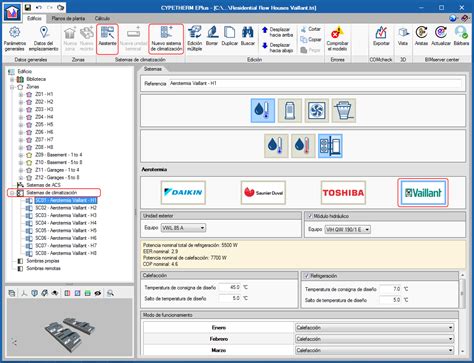Click Exportar COMcheck icon
Image resolution: width=474 pixels, height=363 pixels.
pos(381,36)
